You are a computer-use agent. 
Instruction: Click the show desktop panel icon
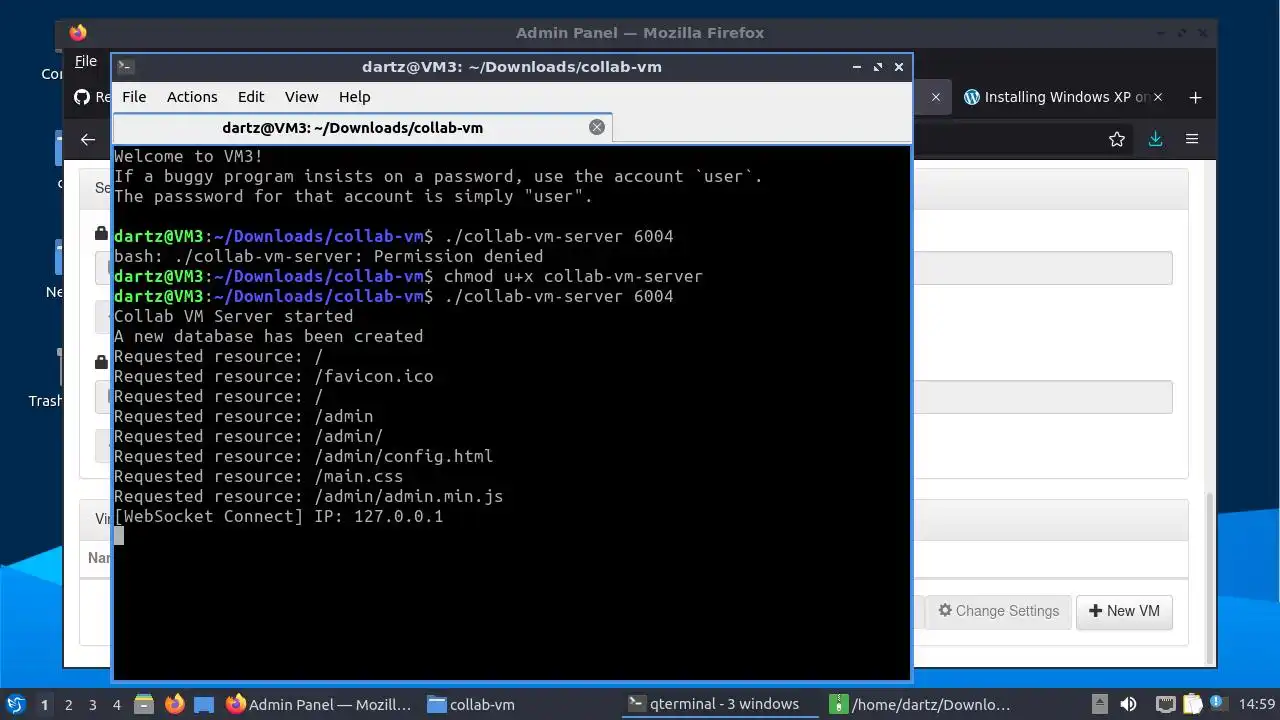click(x=204, y=704)
